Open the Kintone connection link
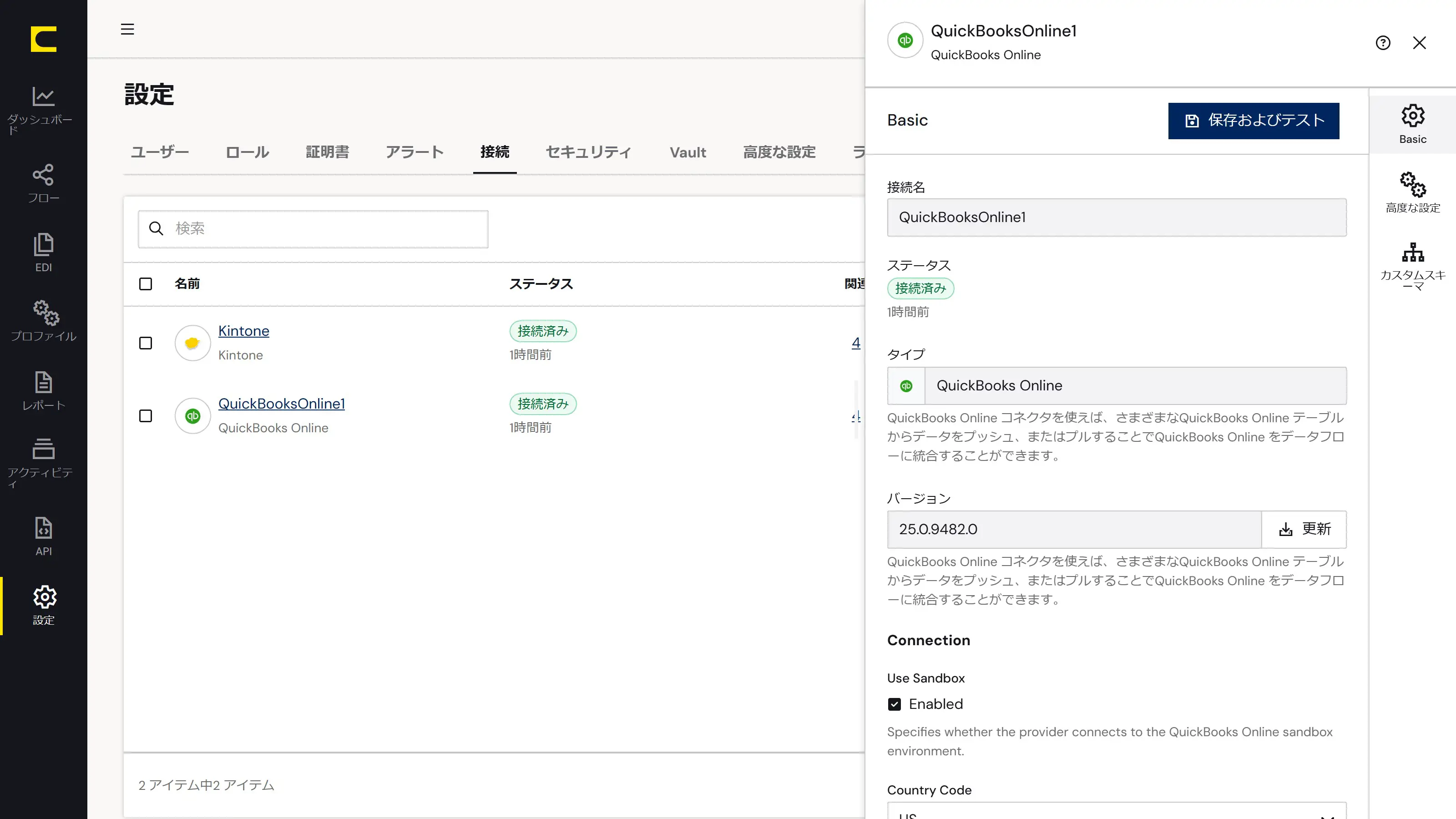The height and width of the screenshot is (819, 1456). pos(243,331)
